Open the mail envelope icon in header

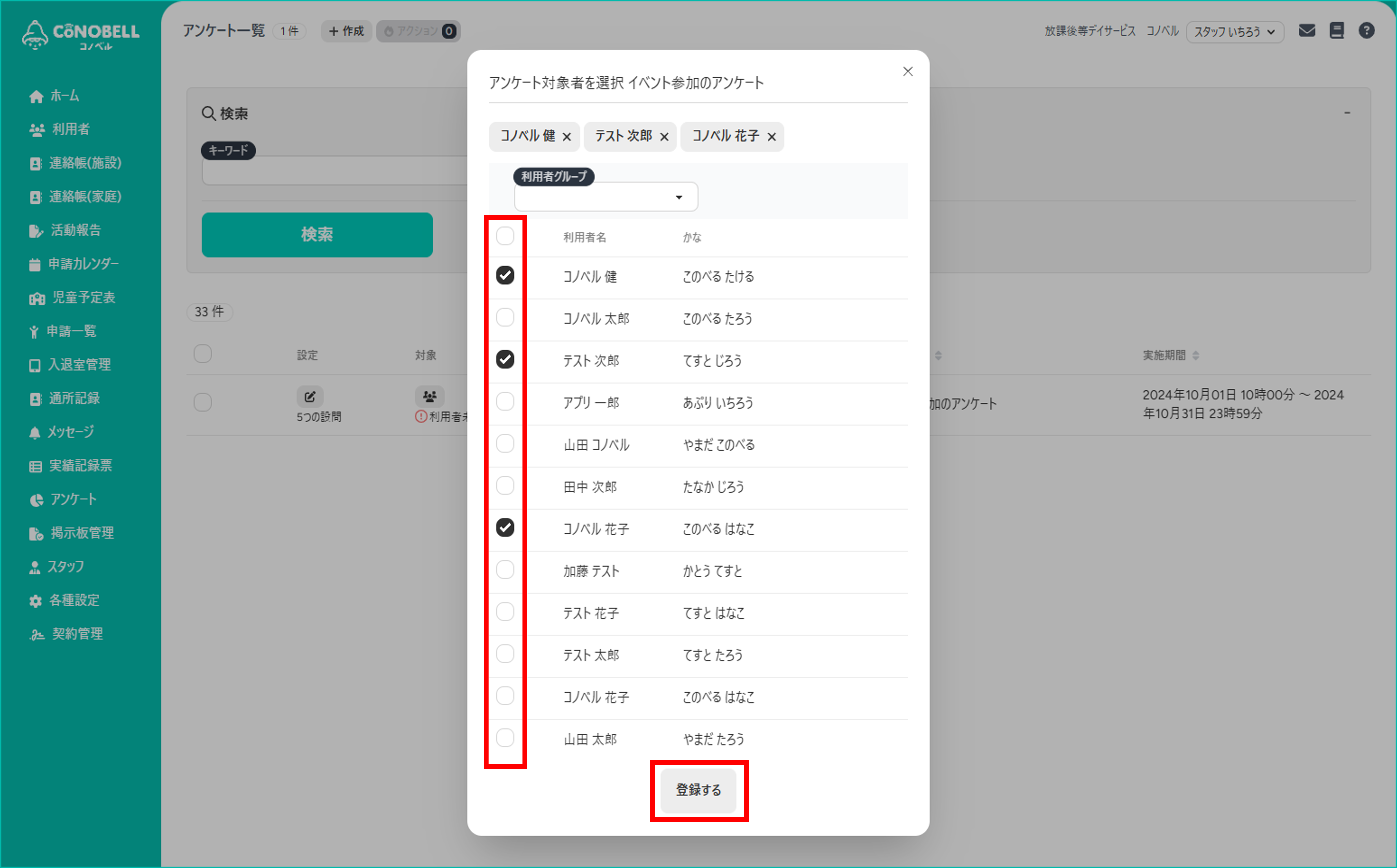click(1307, 30)
